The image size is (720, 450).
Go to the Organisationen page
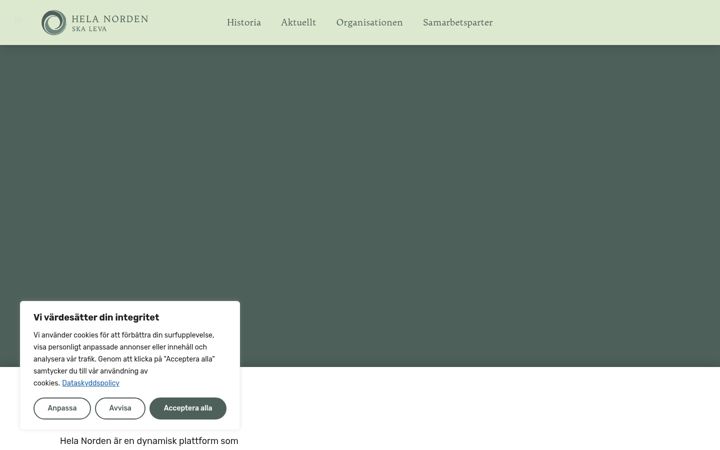coord(369,22)
